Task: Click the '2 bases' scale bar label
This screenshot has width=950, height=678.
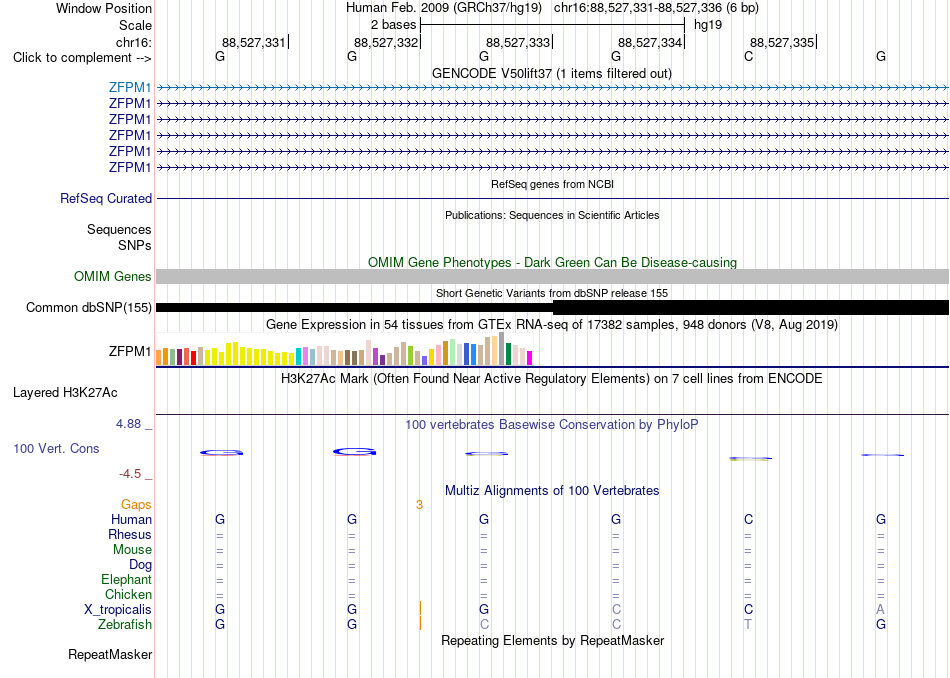Action: [394, 25]
